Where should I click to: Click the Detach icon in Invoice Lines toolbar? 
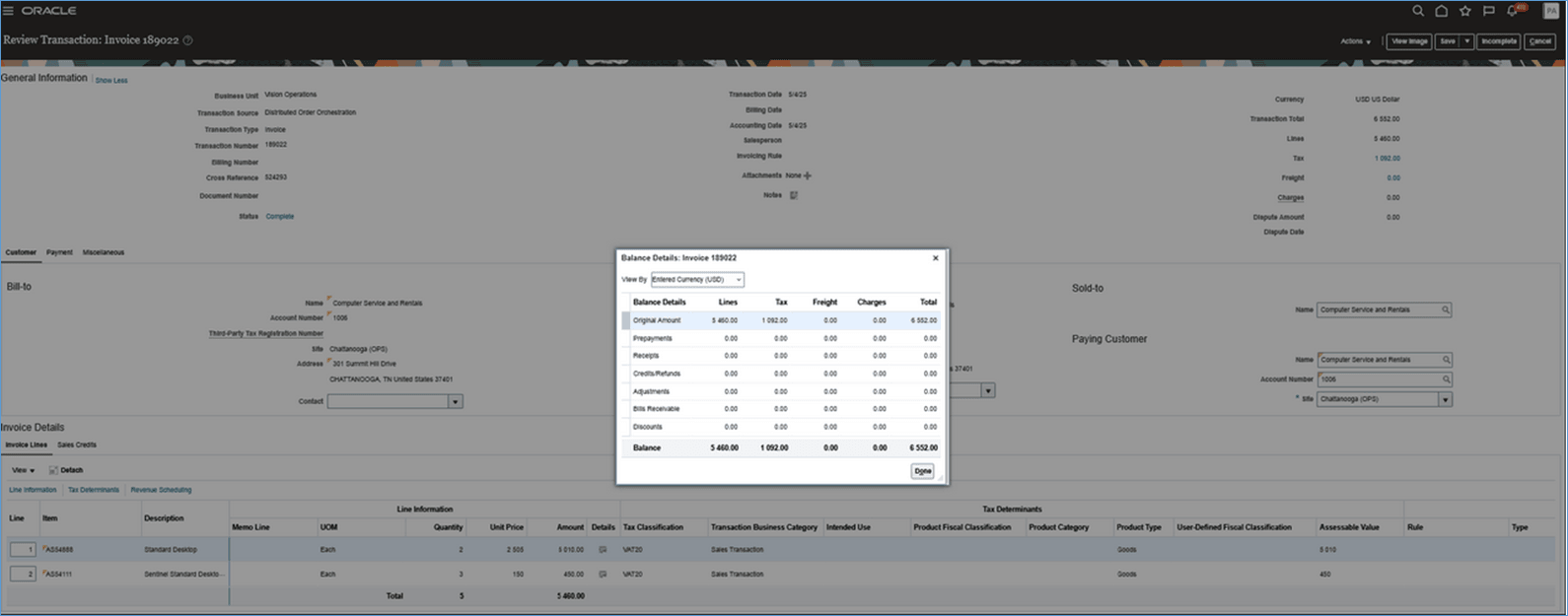[x=54, y=470]
